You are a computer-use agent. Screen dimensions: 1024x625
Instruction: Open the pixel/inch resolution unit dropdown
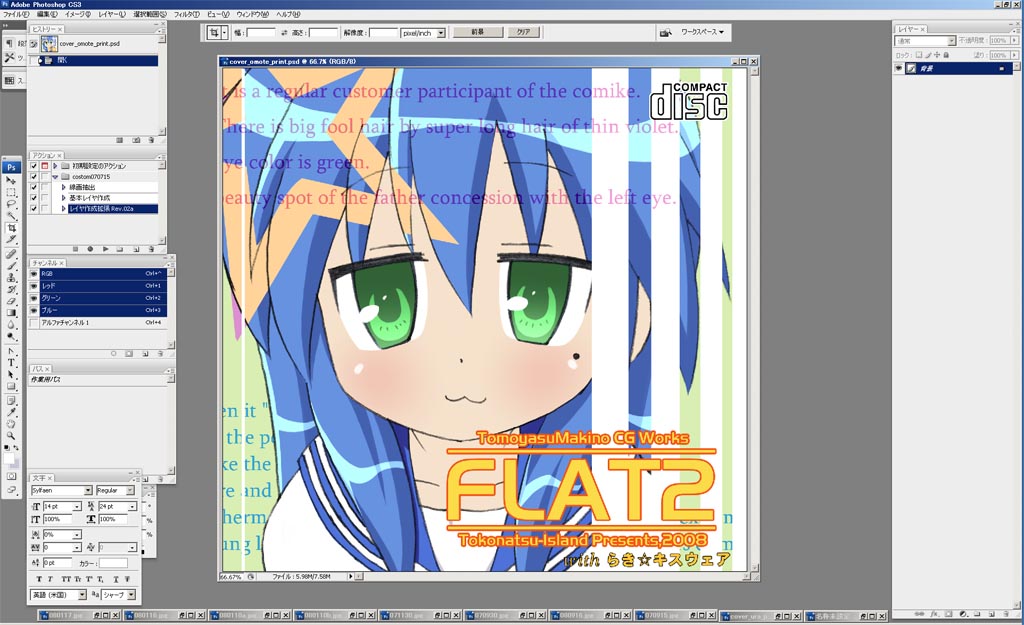tap(441, 33)
